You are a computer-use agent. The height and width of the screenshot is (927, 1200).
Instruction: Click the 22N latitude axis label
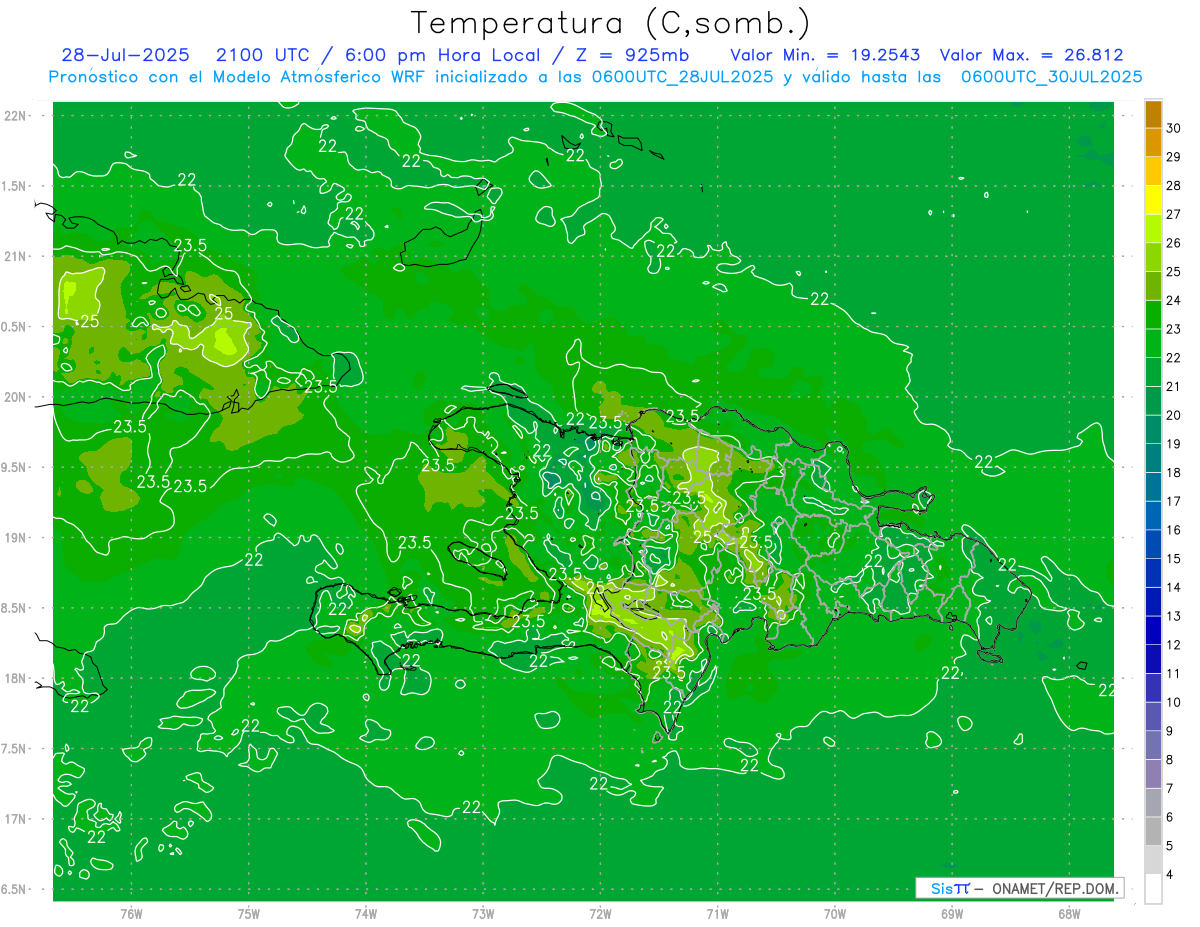pos(15,116)
